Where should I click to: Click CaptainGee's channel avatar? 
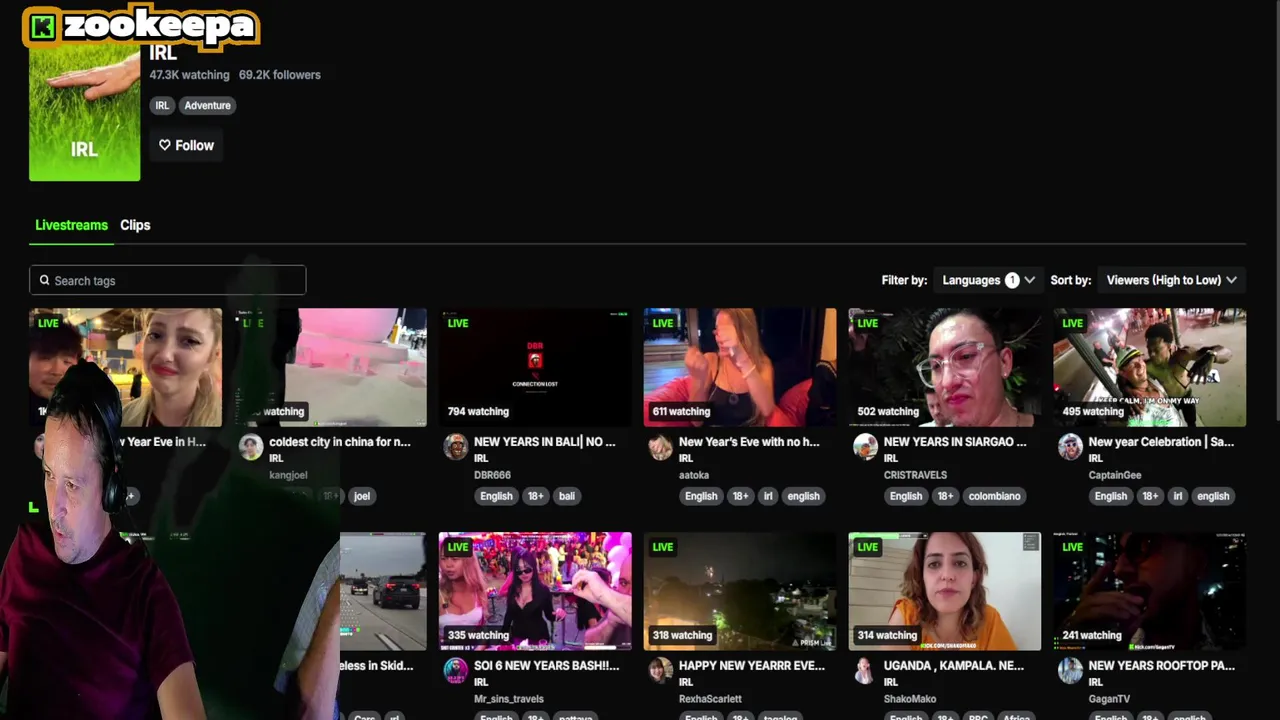(1070, 447)
